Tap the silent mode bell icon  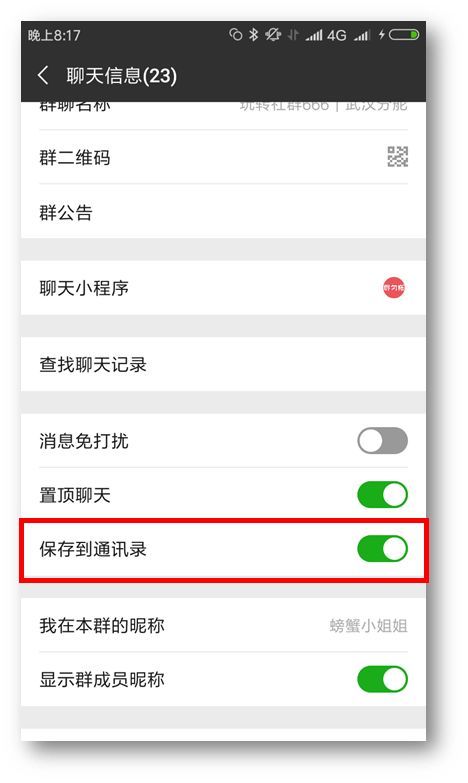(x=273, y=34)
